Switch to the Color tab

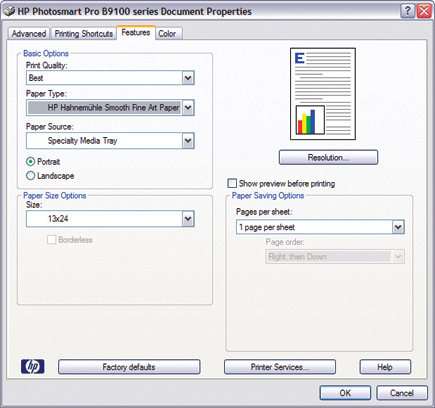[168, 34]
